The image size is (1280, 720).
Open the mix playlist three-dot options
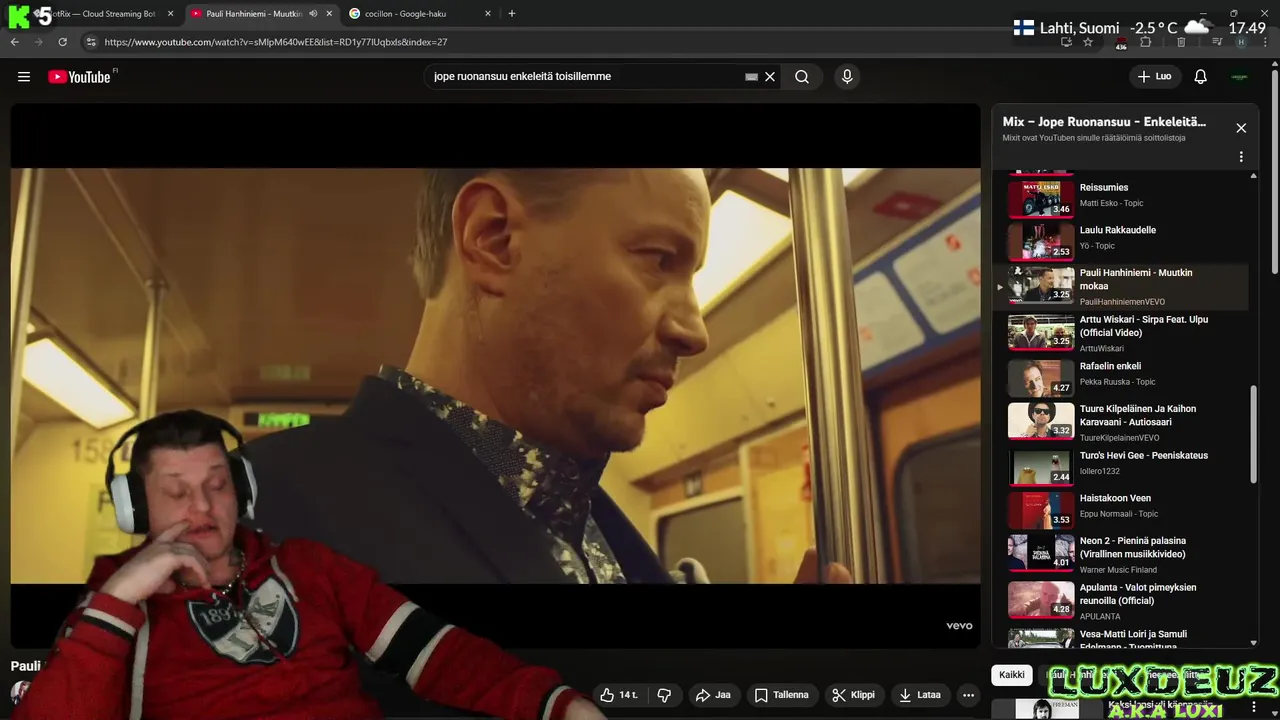click(1241, 157)
